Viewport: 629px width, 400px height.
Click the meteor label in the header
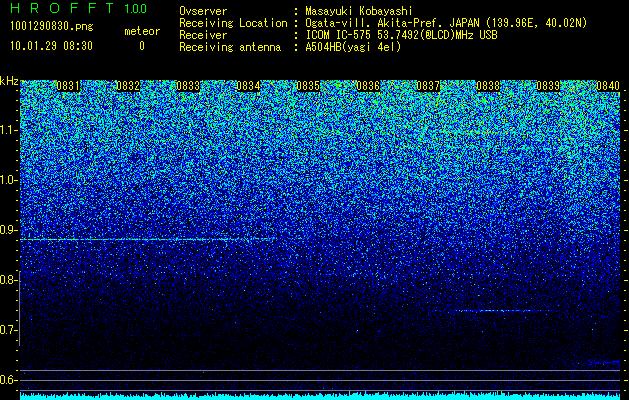click(142, 31)
